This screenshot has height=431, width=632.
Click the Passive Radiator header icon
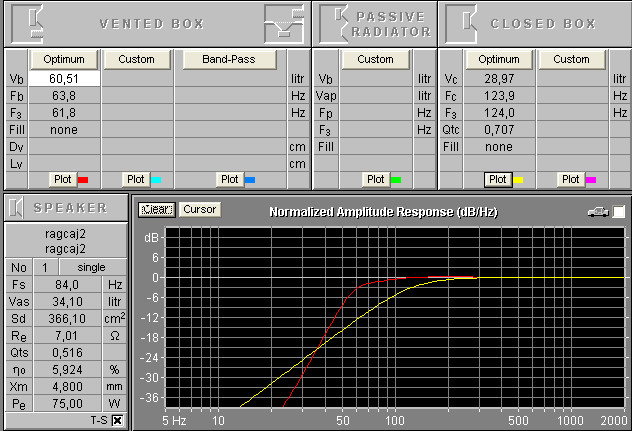(x=333, y=24)
